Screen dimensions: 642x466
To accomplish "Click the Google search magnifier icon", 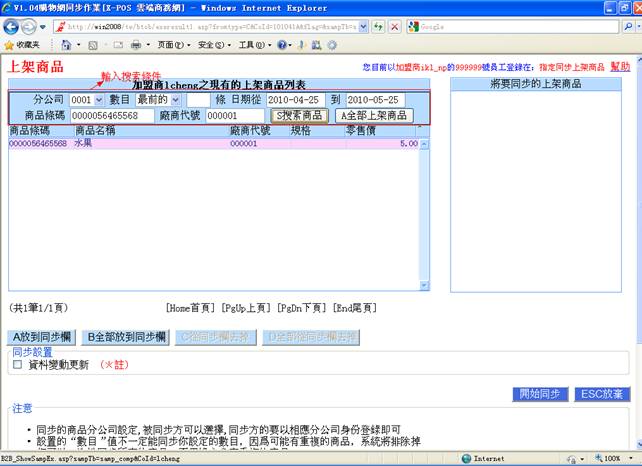I will tap(628, 26).
